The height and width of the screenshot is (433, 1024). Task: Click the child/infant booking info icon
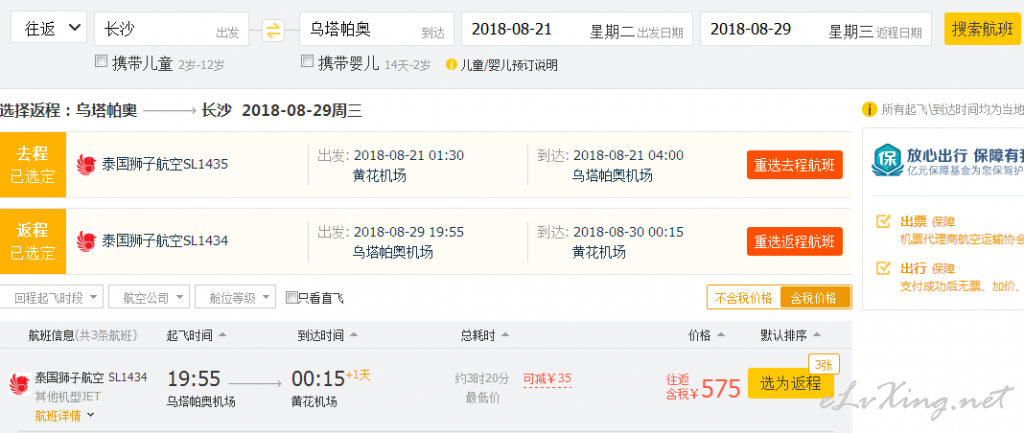tap(451, 65)
